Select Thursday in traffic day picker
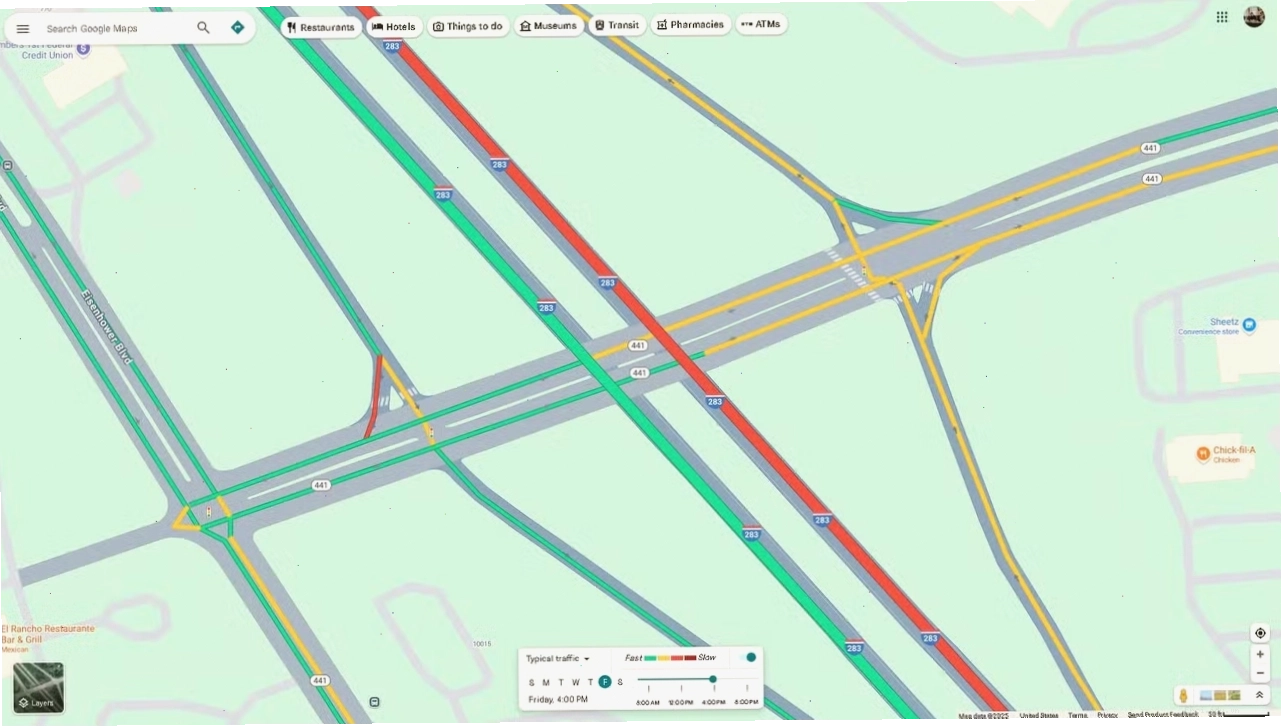The image size is (1281, 727). click(590, 682)
